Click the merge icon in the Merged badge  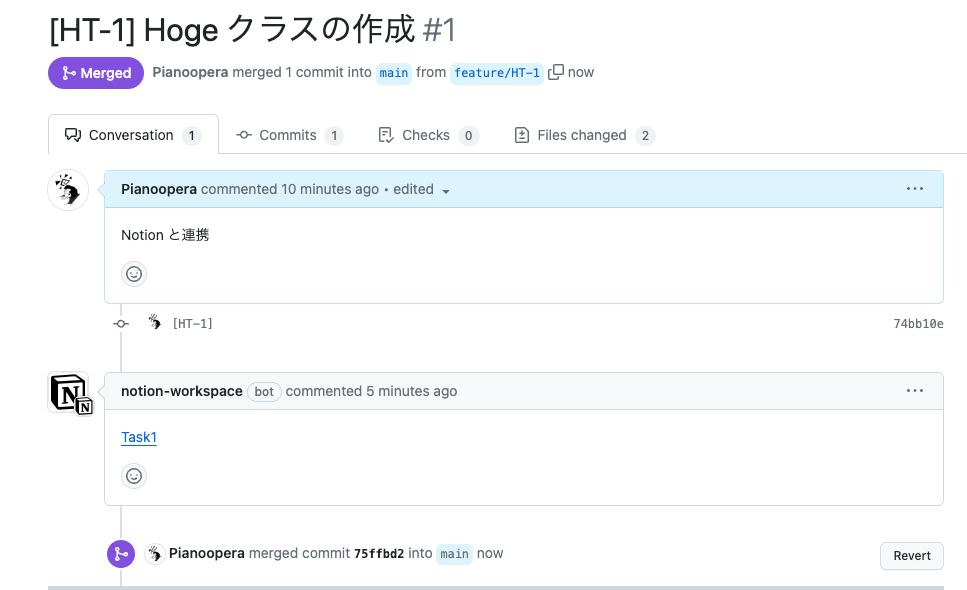pos(68,72)
